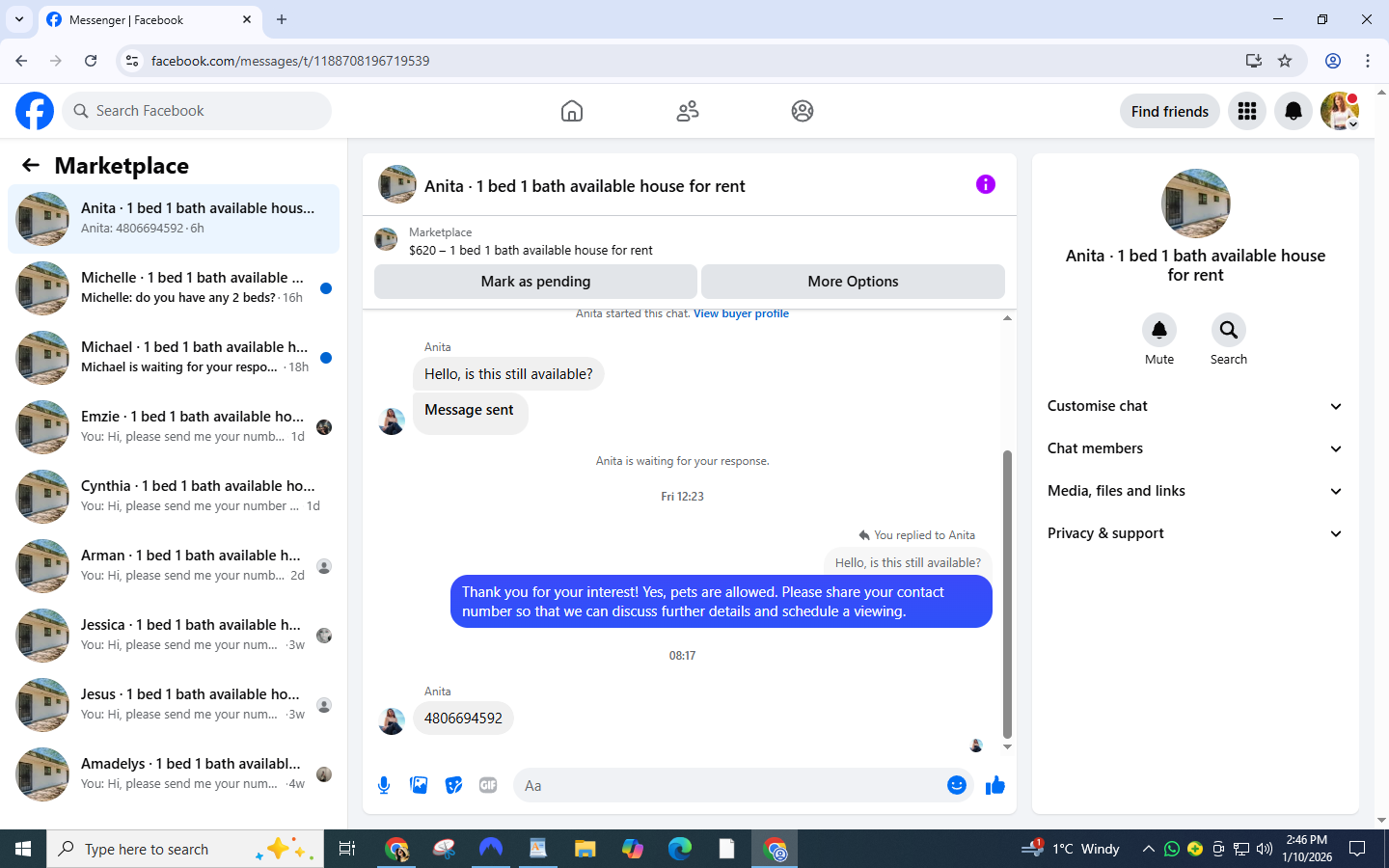Open Michael's conversation awaiting response
This screenshot has height=868, width=1389.
(174, 357)
